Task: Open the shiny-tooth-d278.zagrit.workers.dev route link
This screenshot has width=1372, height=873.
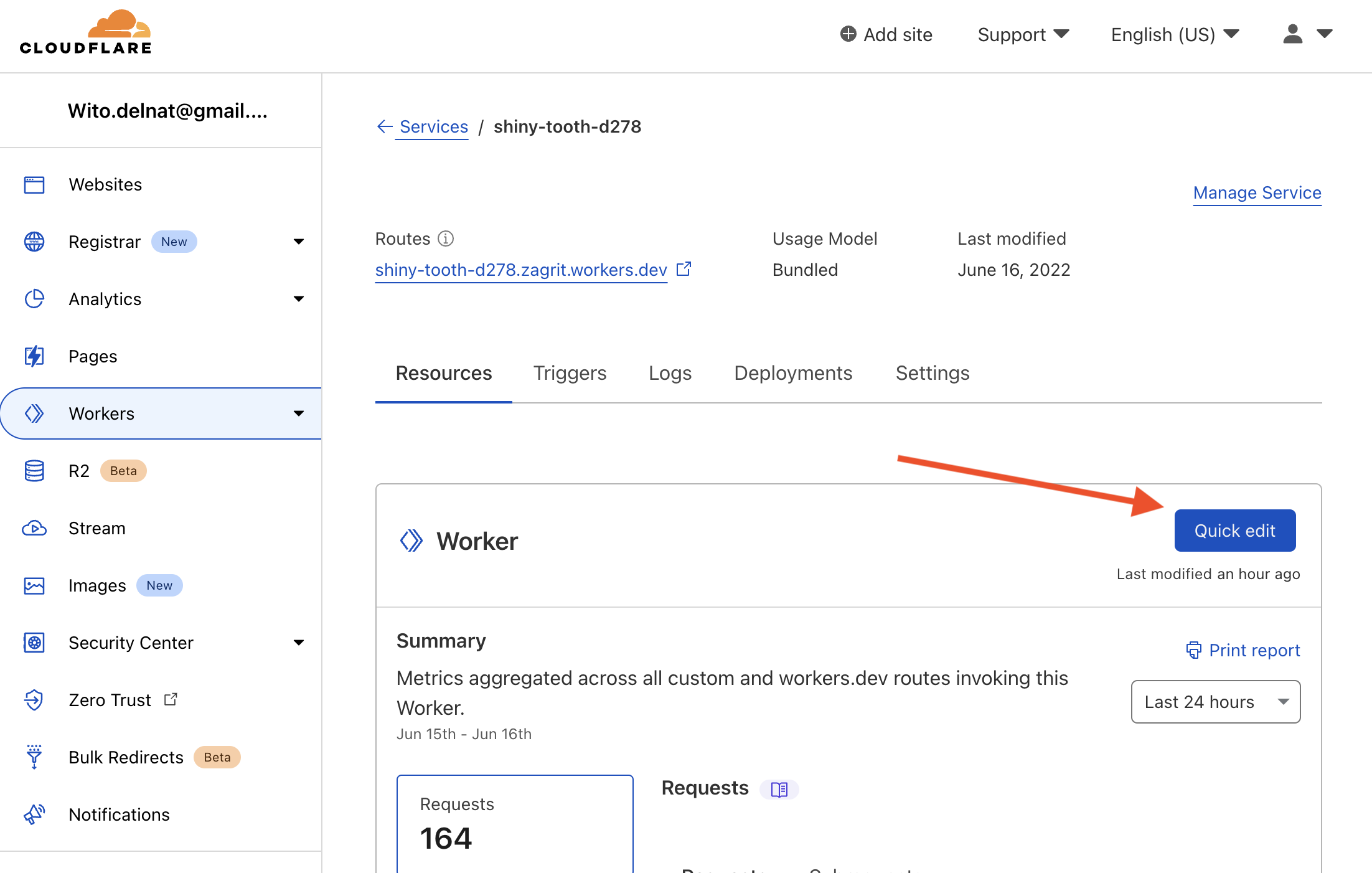Action: (521, 270)
